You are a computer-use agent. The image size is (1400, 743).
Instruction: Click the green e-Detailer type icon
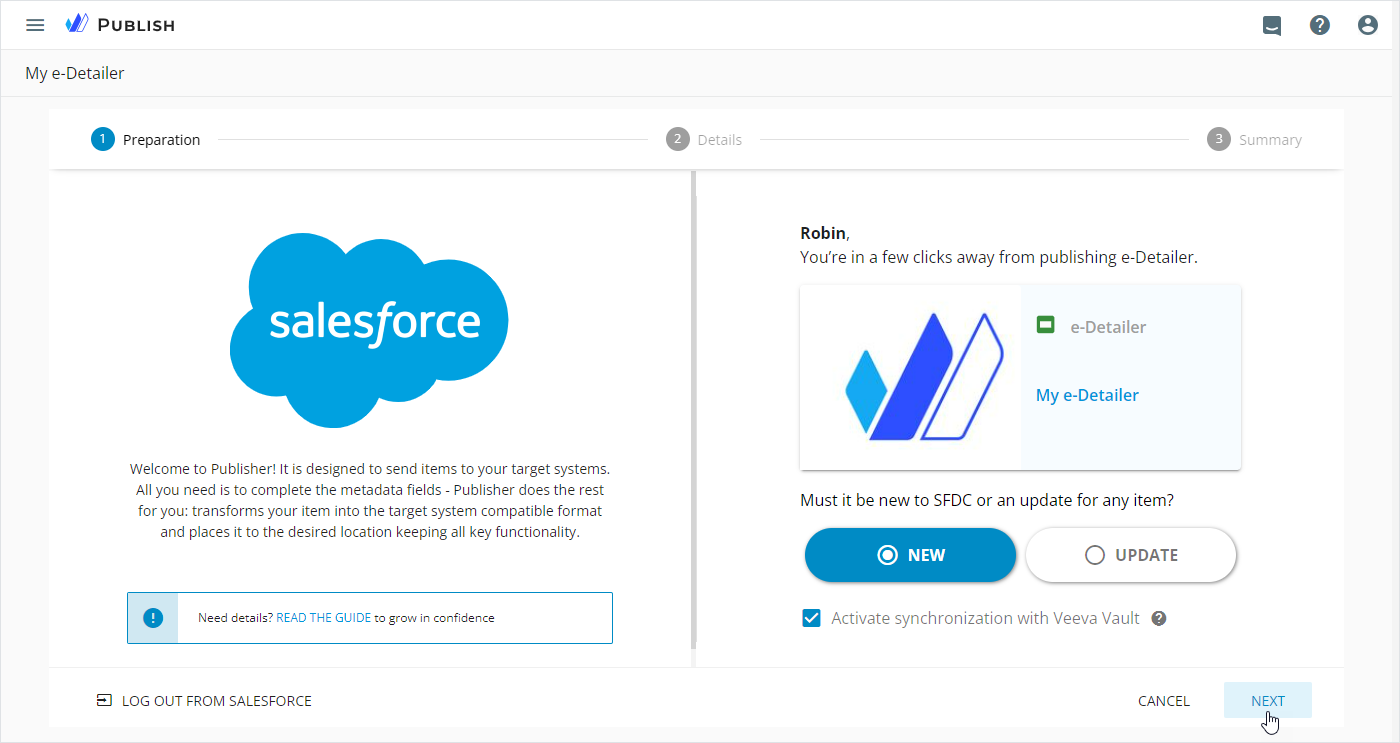pos(1045,325)
